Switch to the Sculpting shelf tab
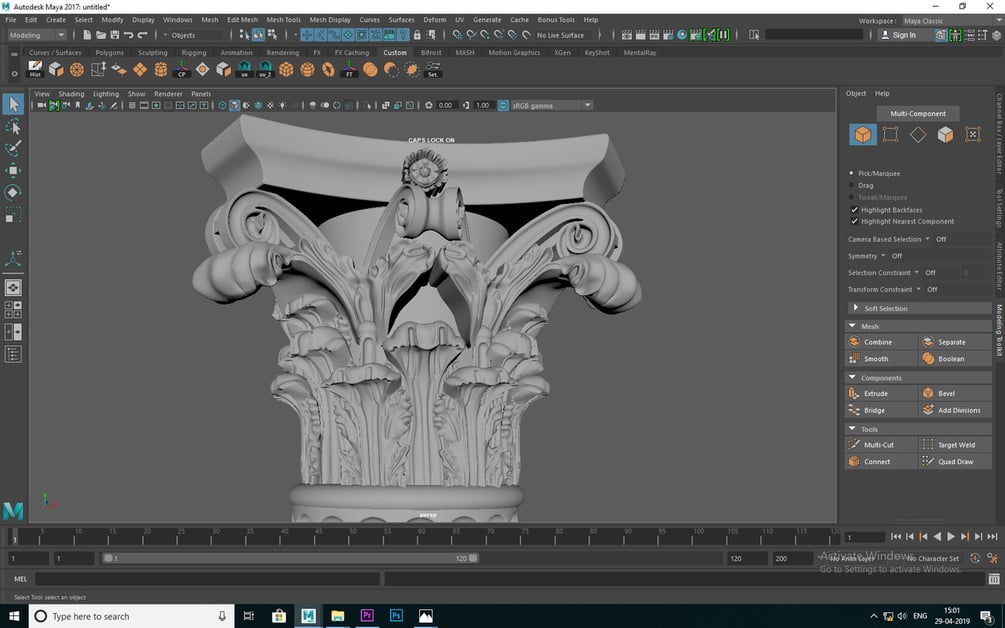The height and width of the screenshot is (628, 1005). tap(152, 52)
